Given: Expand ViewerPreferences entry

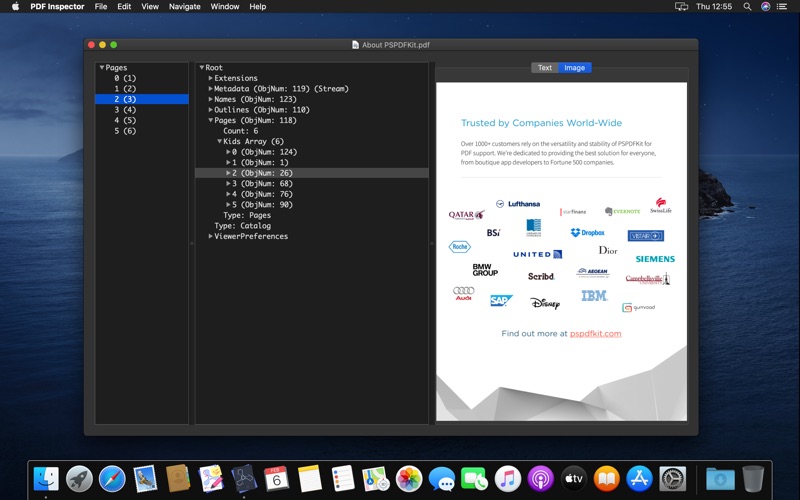Looking at the screenshot, I should pyautogui.click(x=210, y=236).
